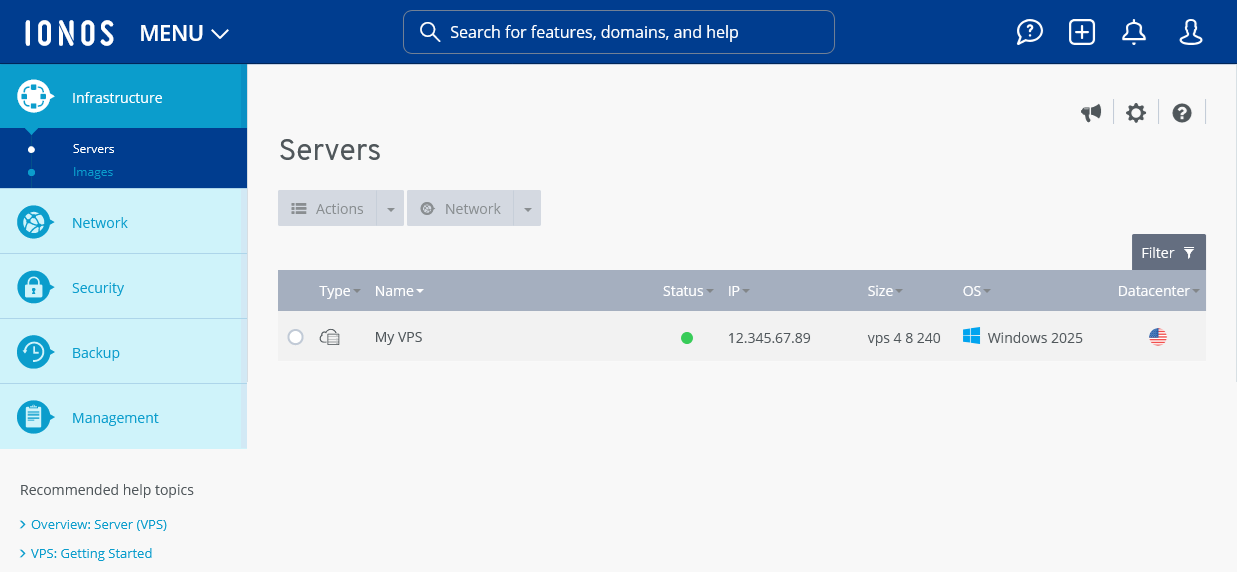The width and height of the screenshot is (1237, 572).
Task: Click the IONOS logo
Action: (69, 33)
